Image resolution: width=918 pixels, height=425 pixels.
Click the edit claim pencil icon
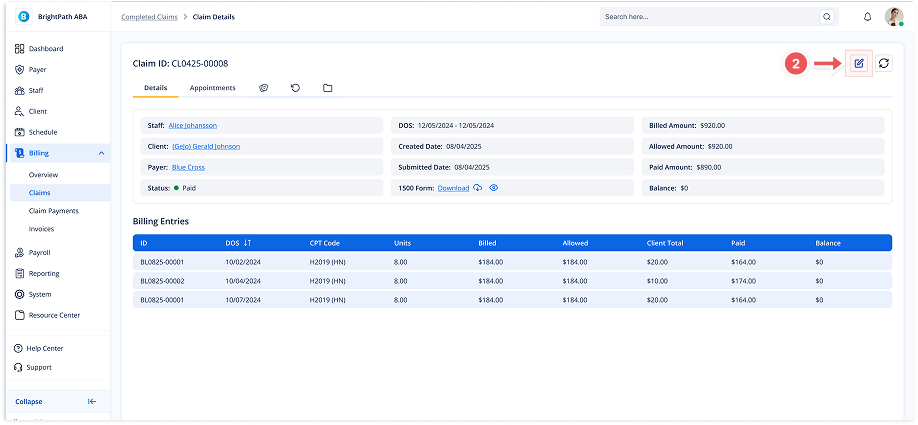[x=858, y=63]
